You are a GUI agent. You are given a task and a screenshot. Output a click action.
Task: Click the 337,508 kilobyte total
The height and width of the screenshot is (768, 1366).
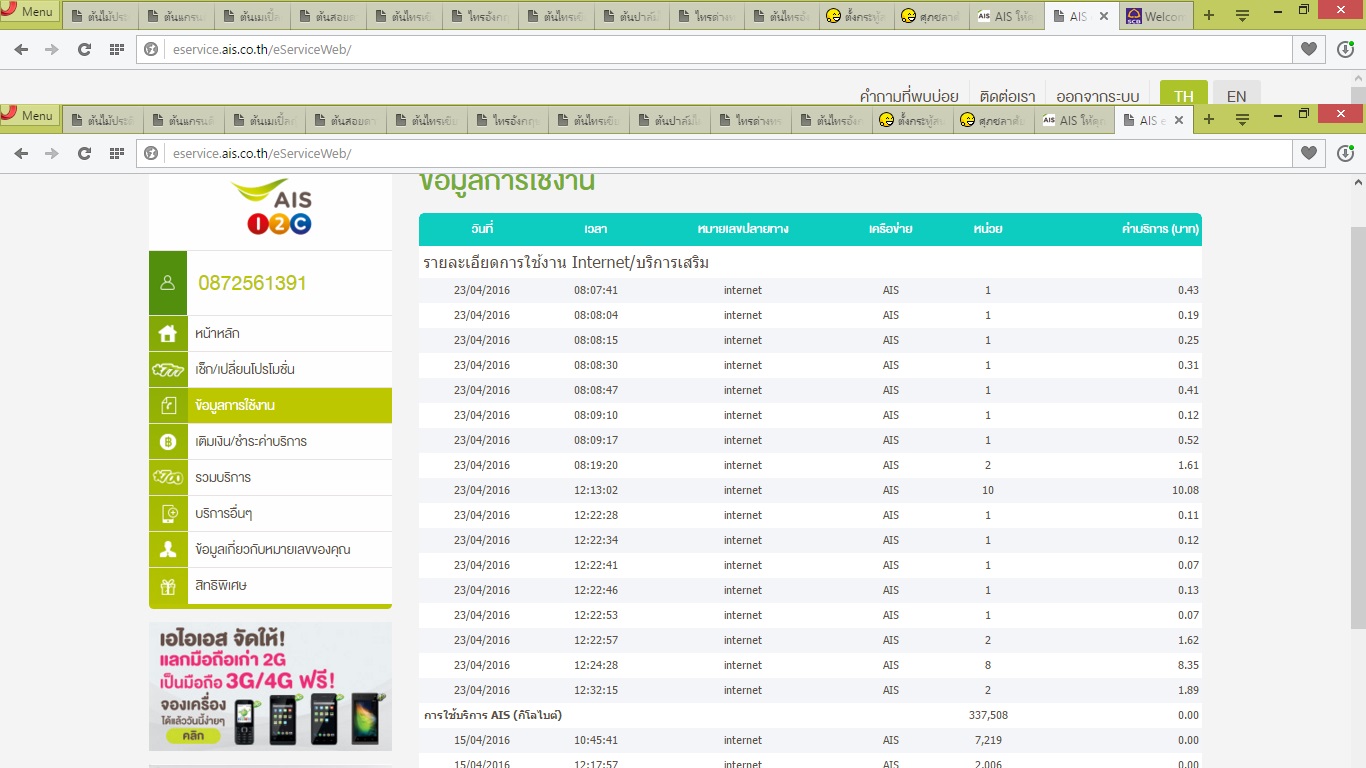988,715
